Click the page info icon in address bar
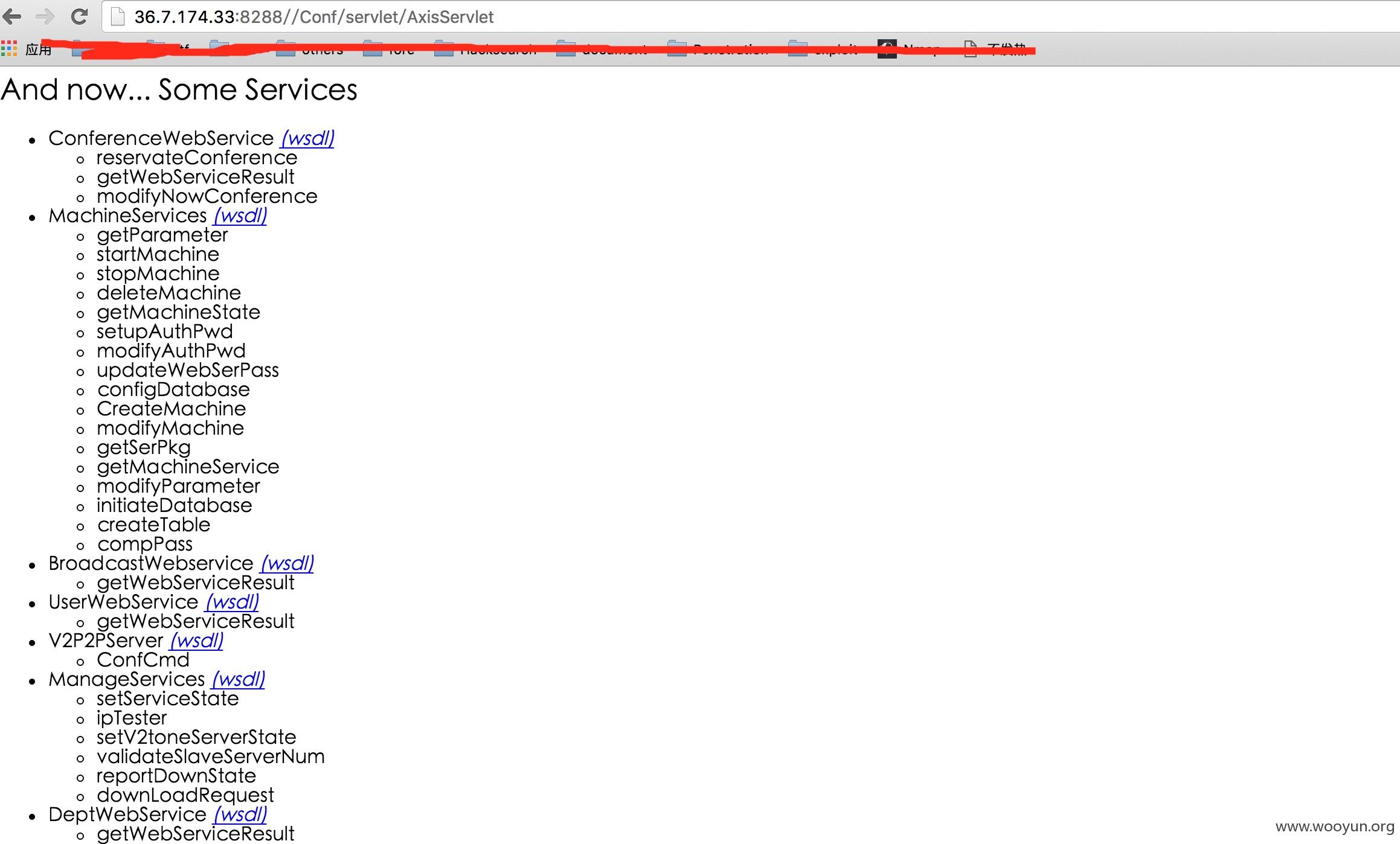The width and height of the screenshot is (1400, 844). pos(118,17)
